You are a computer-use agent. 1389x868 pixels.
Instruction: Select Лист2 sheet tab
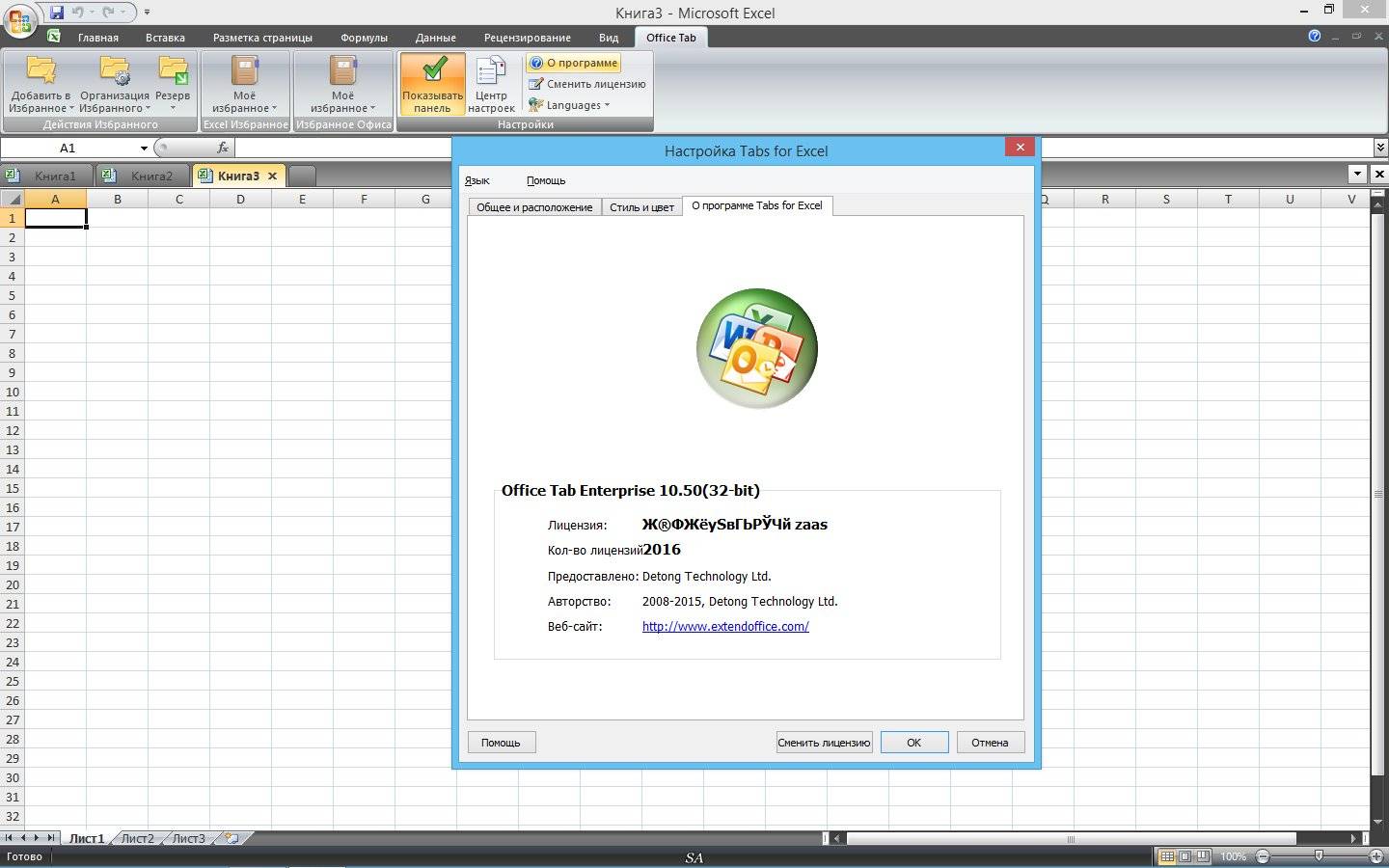[138, 838]
